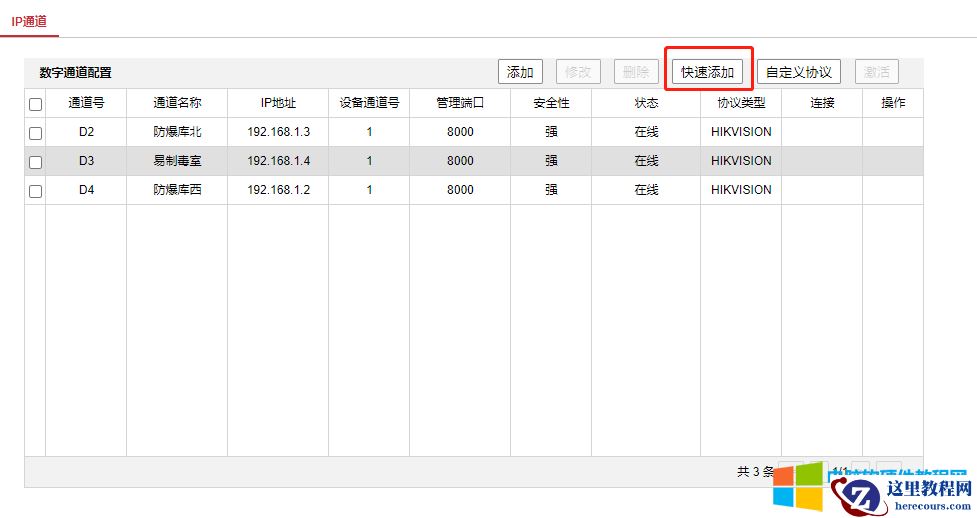Image resolution: width=977 pixels, height=518 pixels.
Task: Switch to the IP通道 tab
Action: pos(29,20)
